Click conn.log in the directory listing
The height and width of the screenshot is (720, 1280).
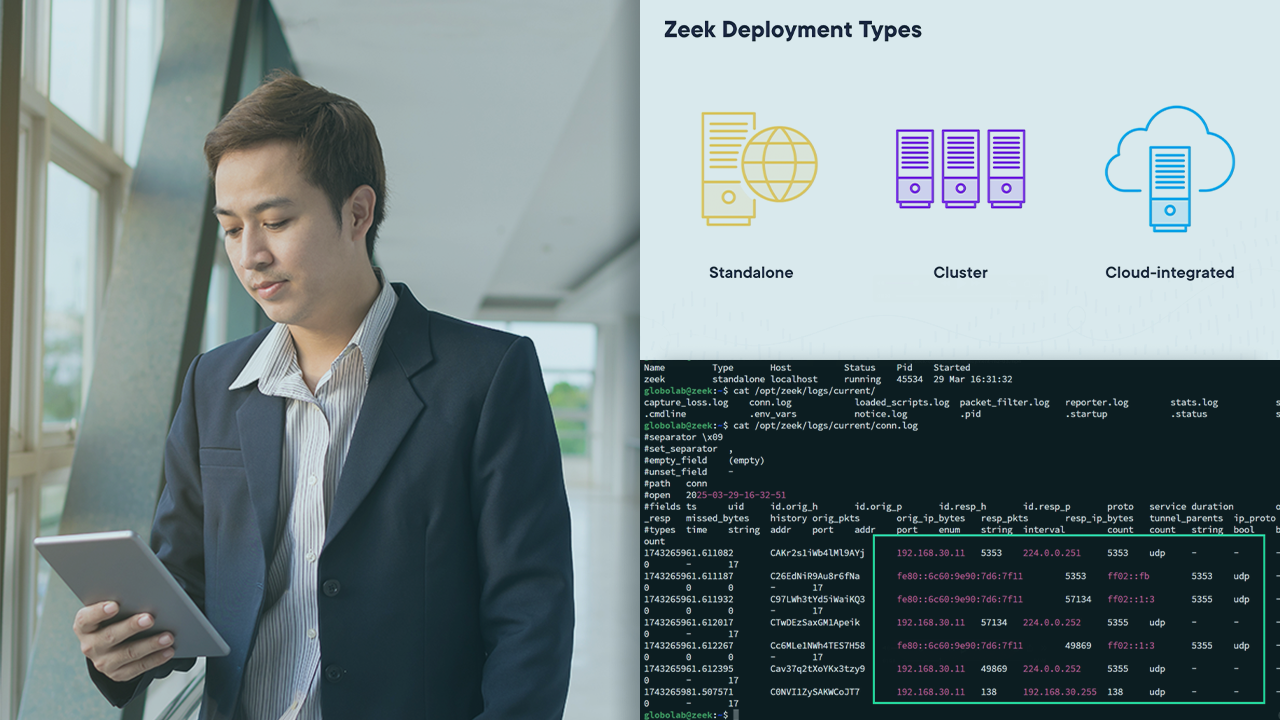point(773,402)
